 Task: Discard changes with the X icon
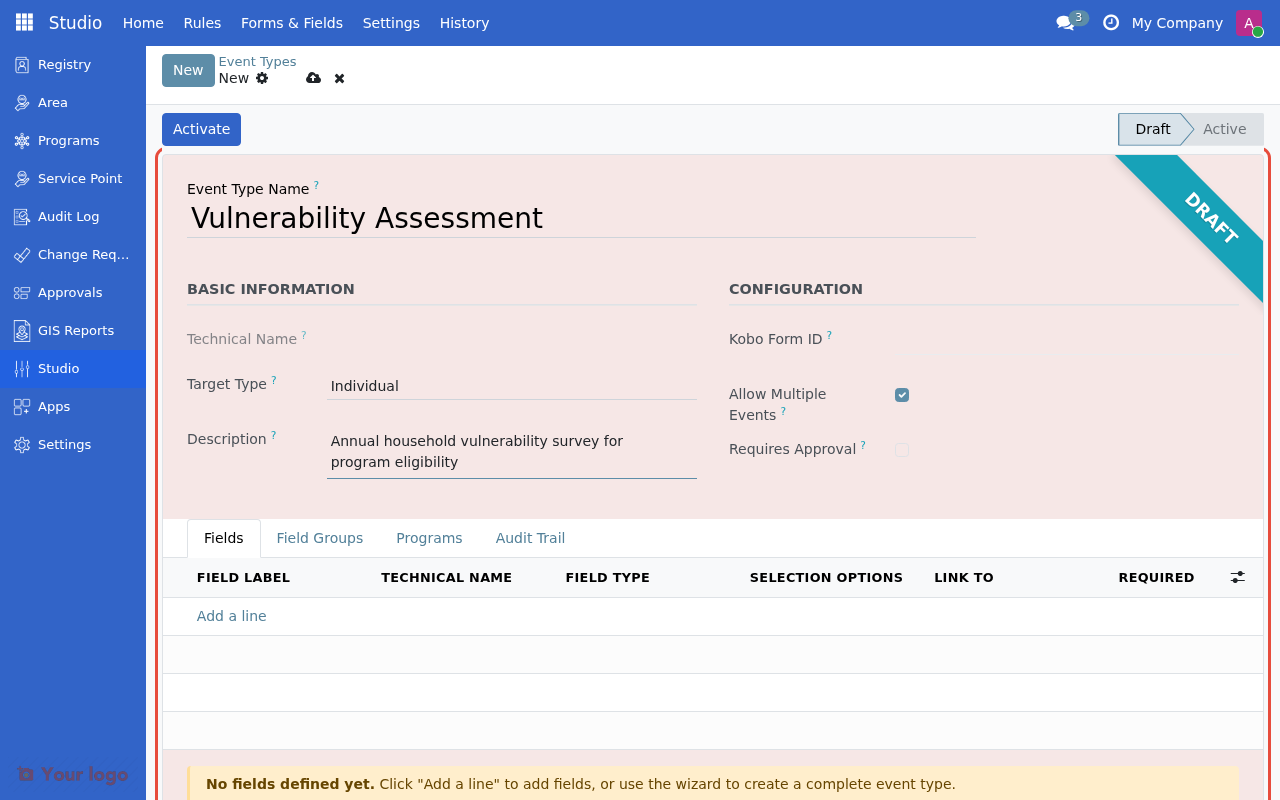pyautogui.click(x=339, y=78)
